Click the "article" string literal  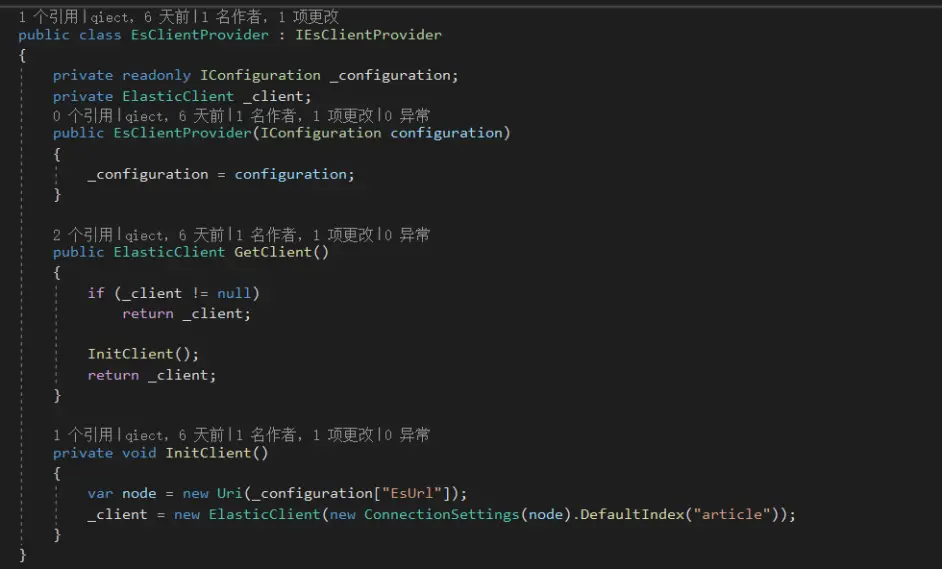(x=732, y=514)
